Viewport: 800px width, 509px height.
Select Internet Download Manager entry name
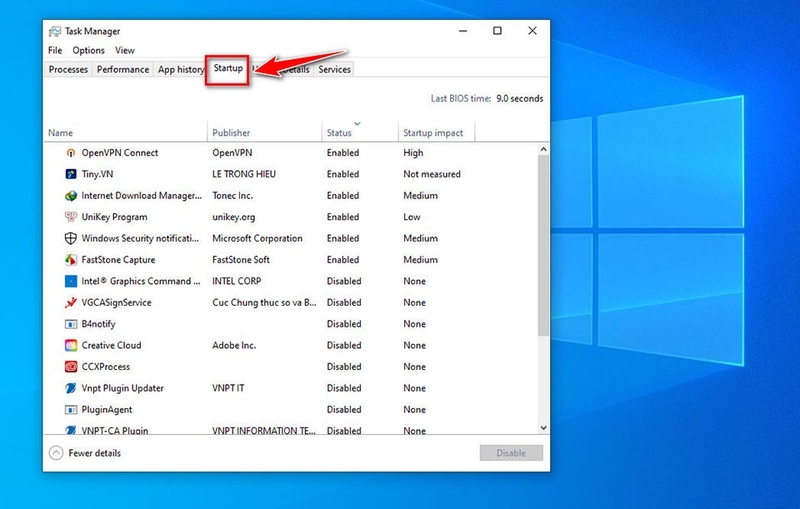141,196
